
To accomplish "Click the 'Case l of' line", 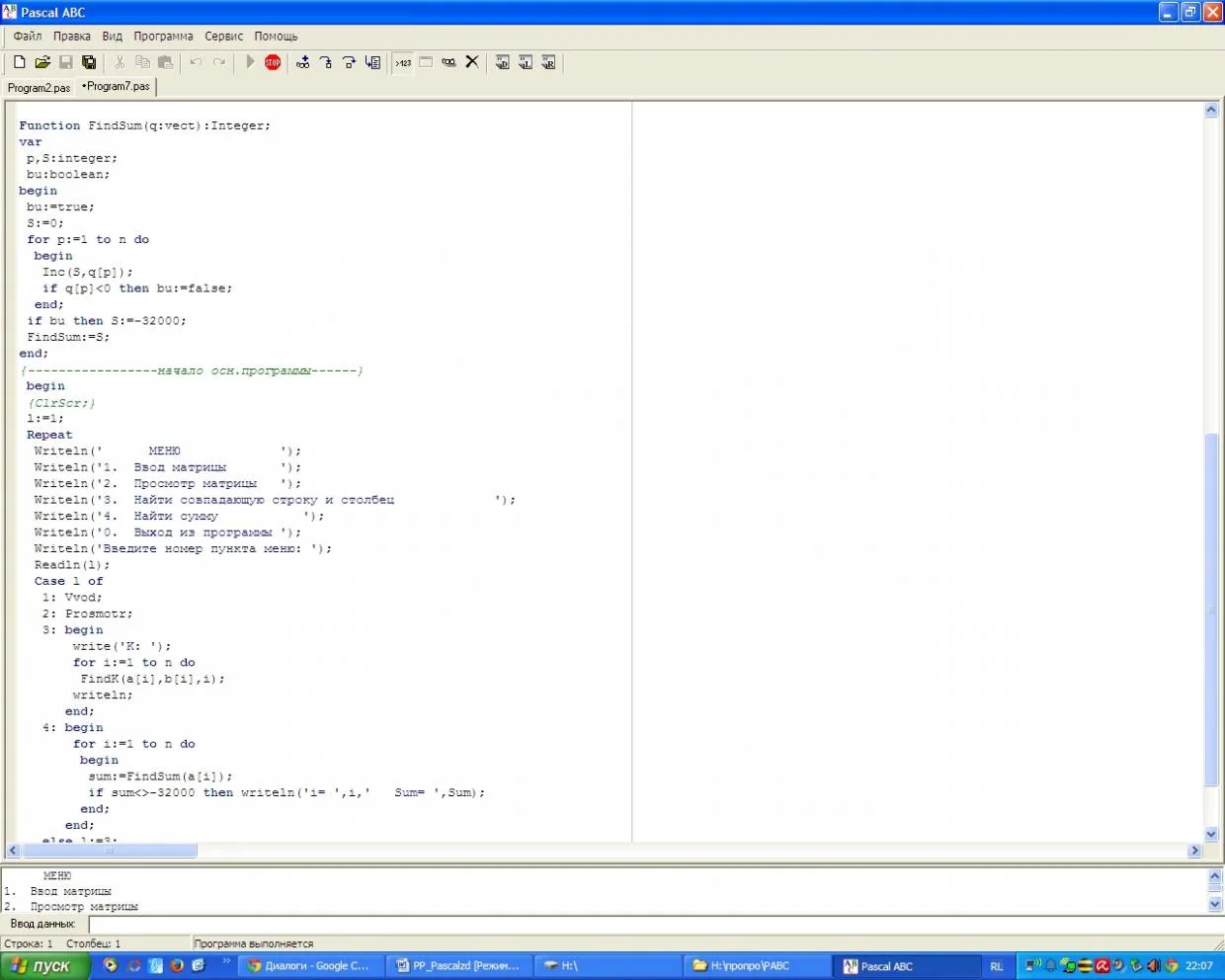I will coord(68,581).
